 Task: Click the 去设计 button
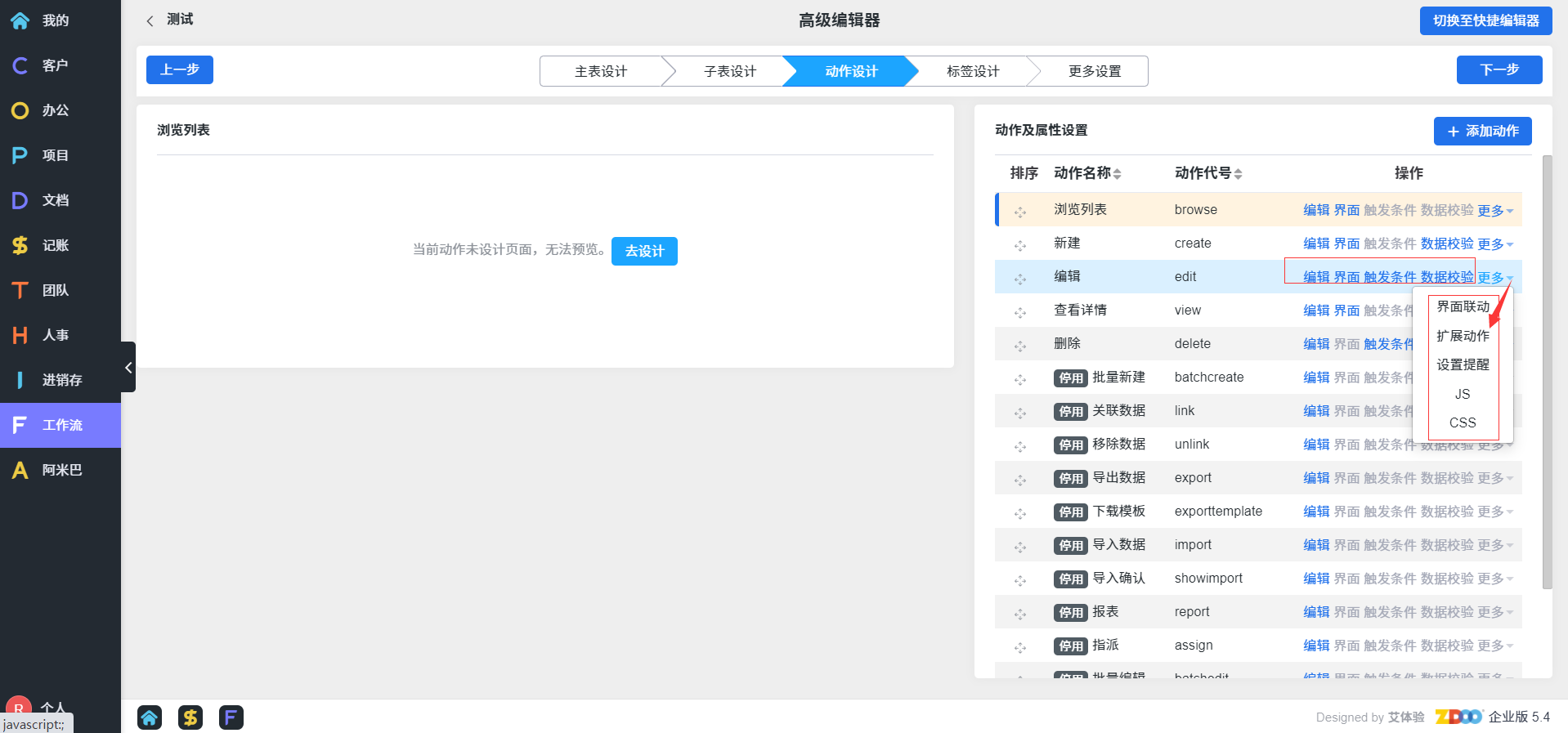(x=644, y=251)
